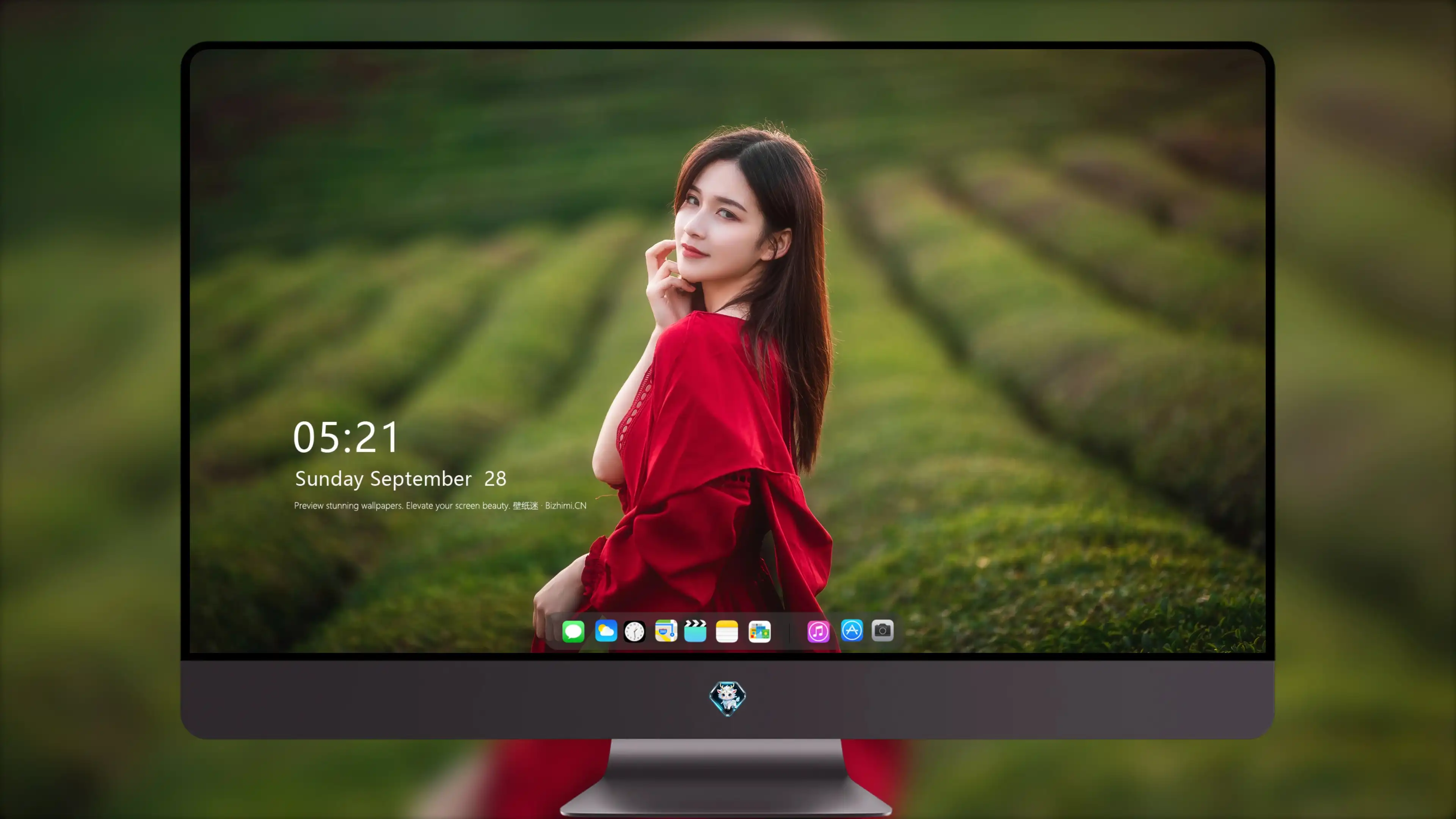This screenshot has height=819, width=1456.
Task: Click the 'Preview stunning wallpapers' tagline text
Action: [440, 505]
